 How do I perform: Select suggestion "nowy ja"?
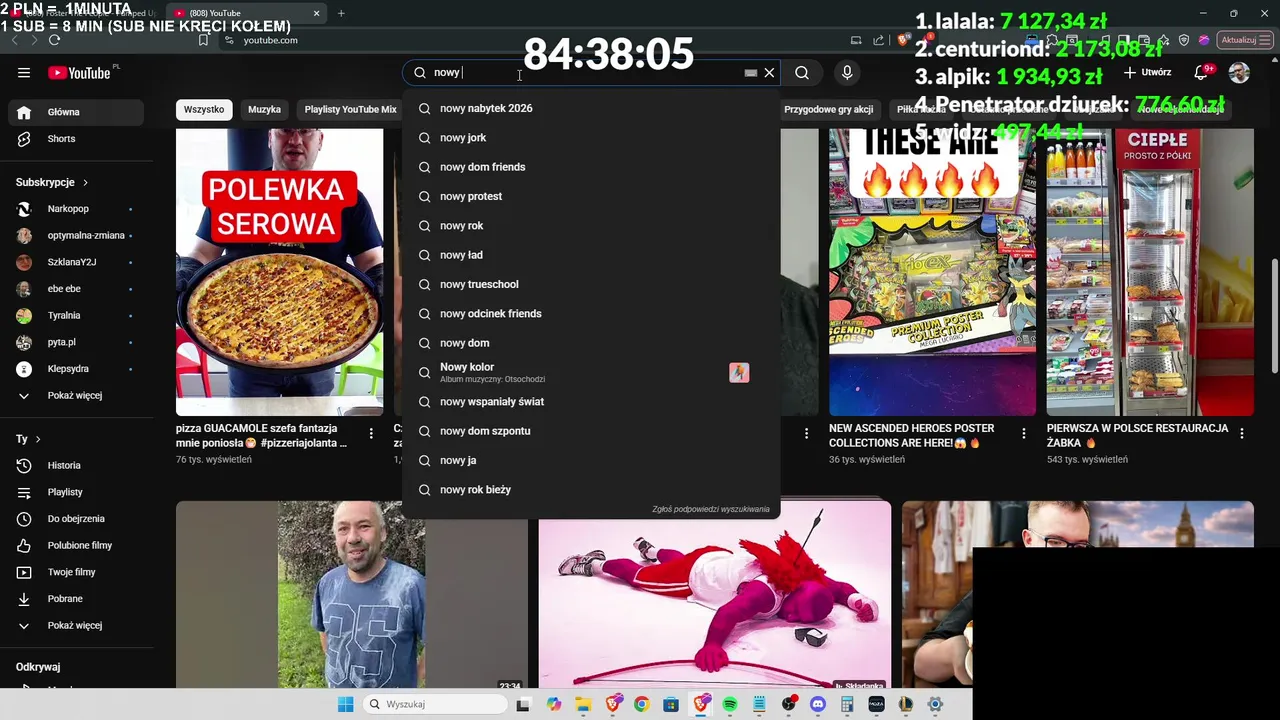[591, 460]
